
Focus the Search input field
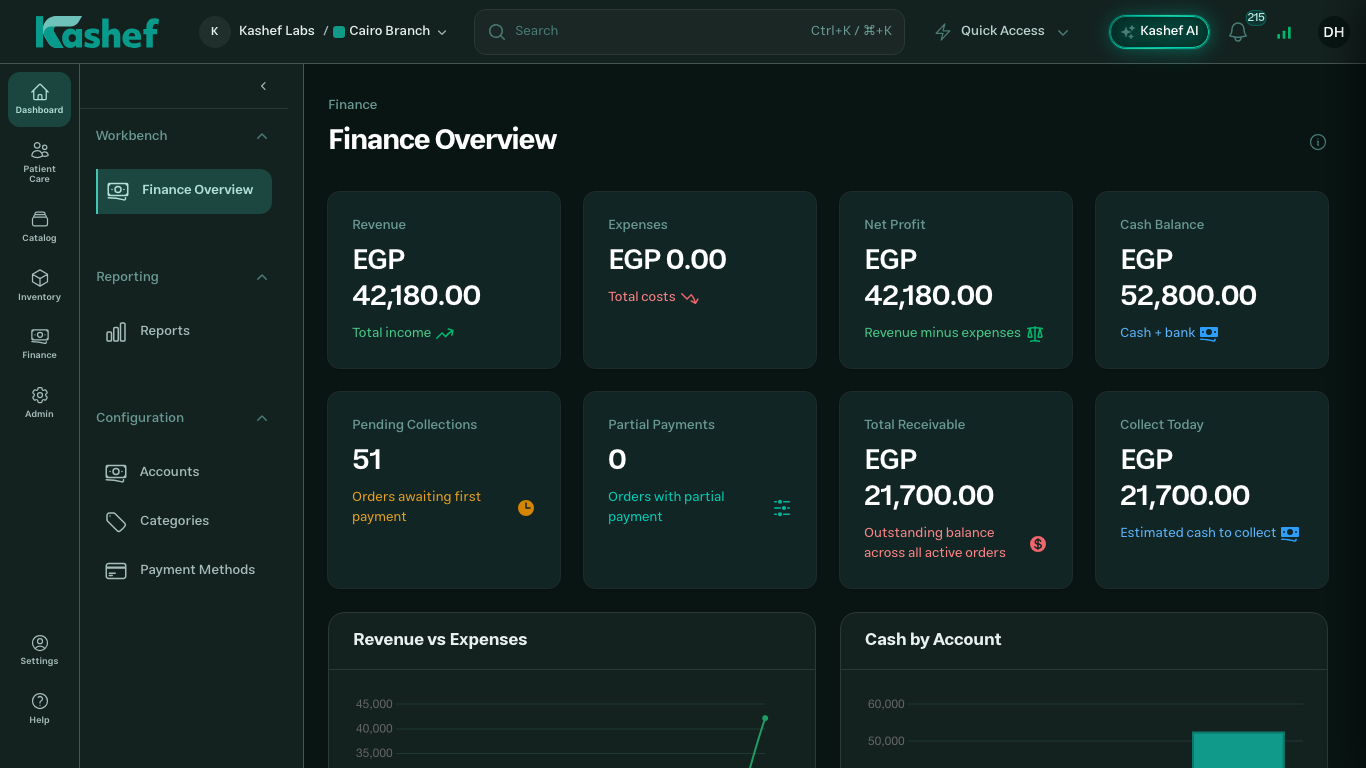coord(689,32)
